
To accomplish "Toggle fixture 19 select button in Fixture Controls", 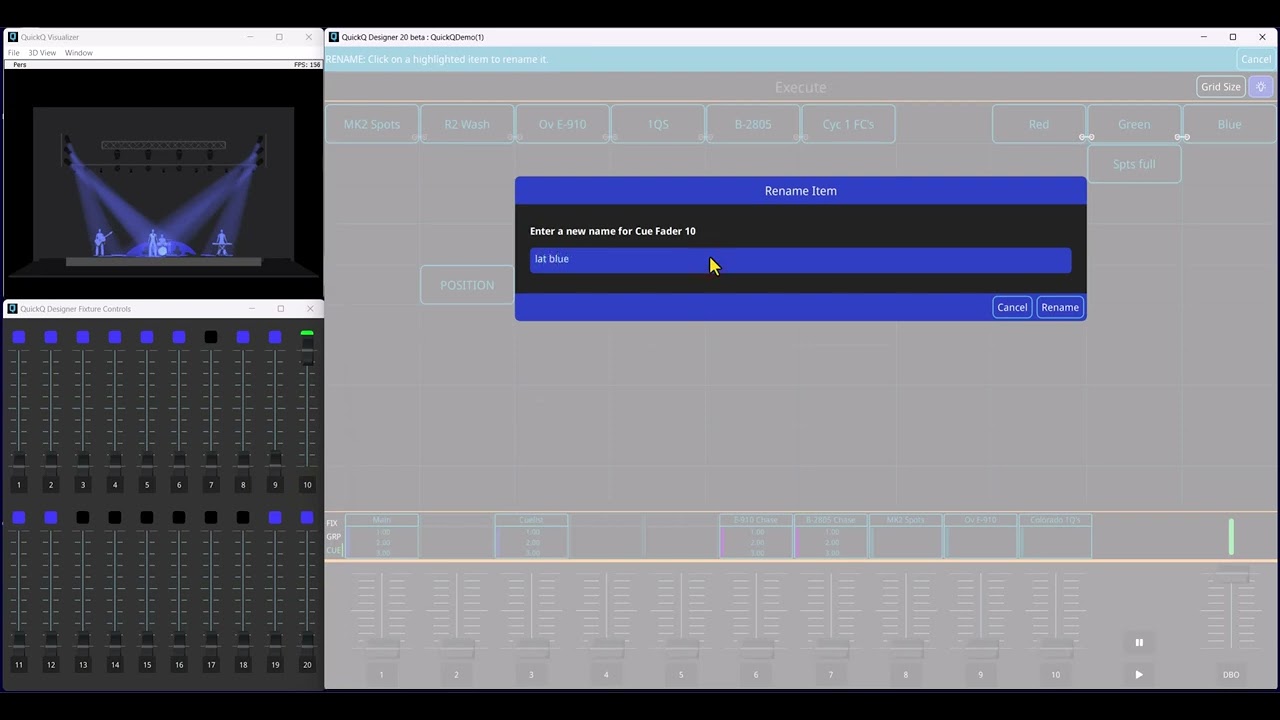I will tap(275, 518).
